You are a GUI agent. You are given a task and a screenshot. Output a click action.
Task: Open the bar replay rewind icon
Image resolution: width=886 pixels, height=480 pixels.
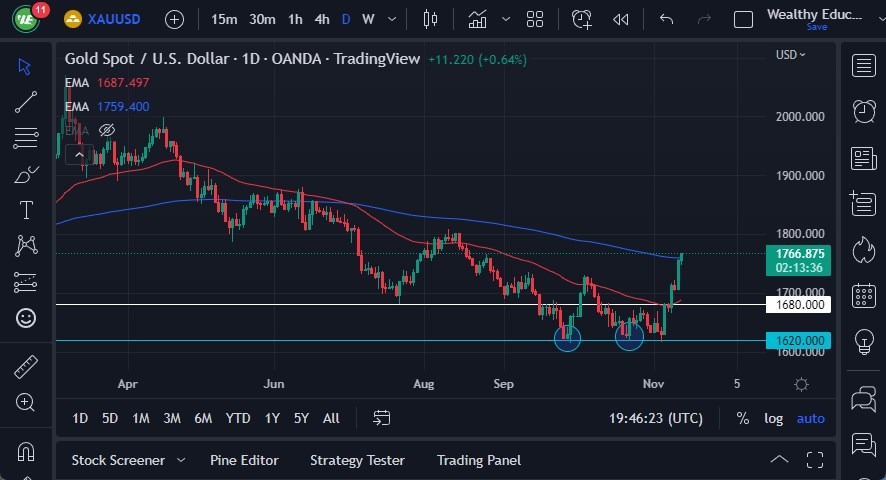620,19
